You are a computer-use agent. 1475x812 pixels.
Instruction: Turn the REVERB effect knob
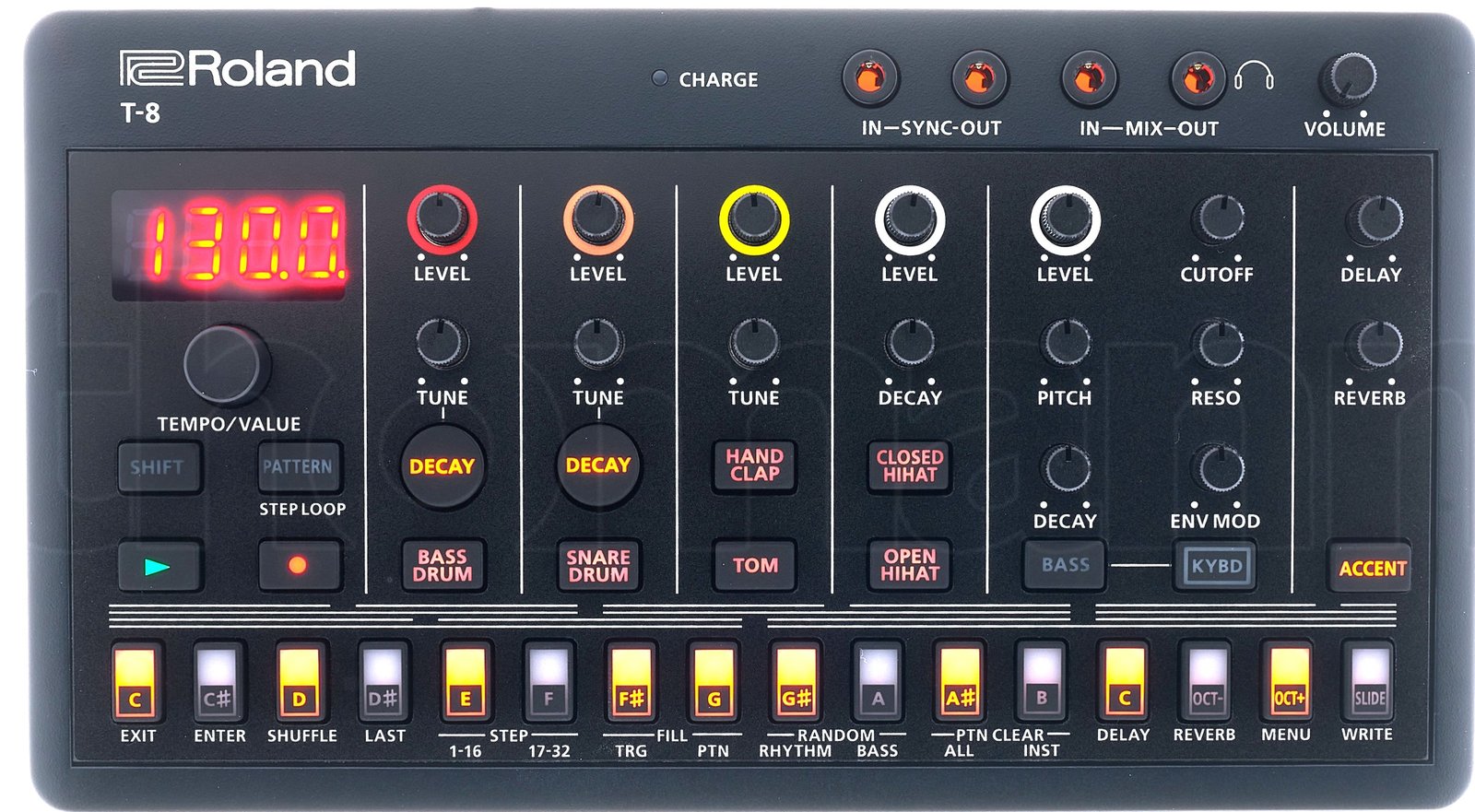pyautogui.click(x=1375, y=343)
